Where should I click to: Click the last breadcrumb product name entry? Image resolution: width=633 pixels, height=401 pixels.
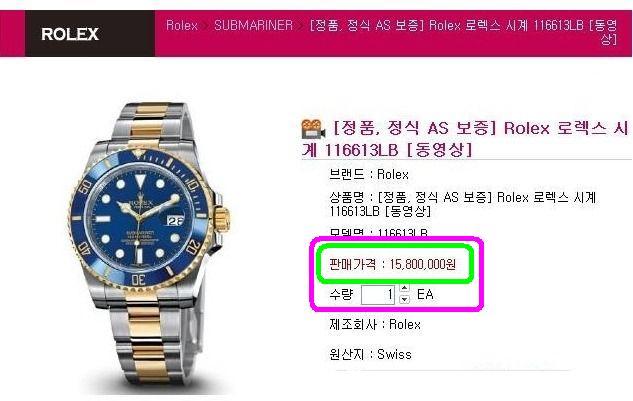click(x=463, y=31)
